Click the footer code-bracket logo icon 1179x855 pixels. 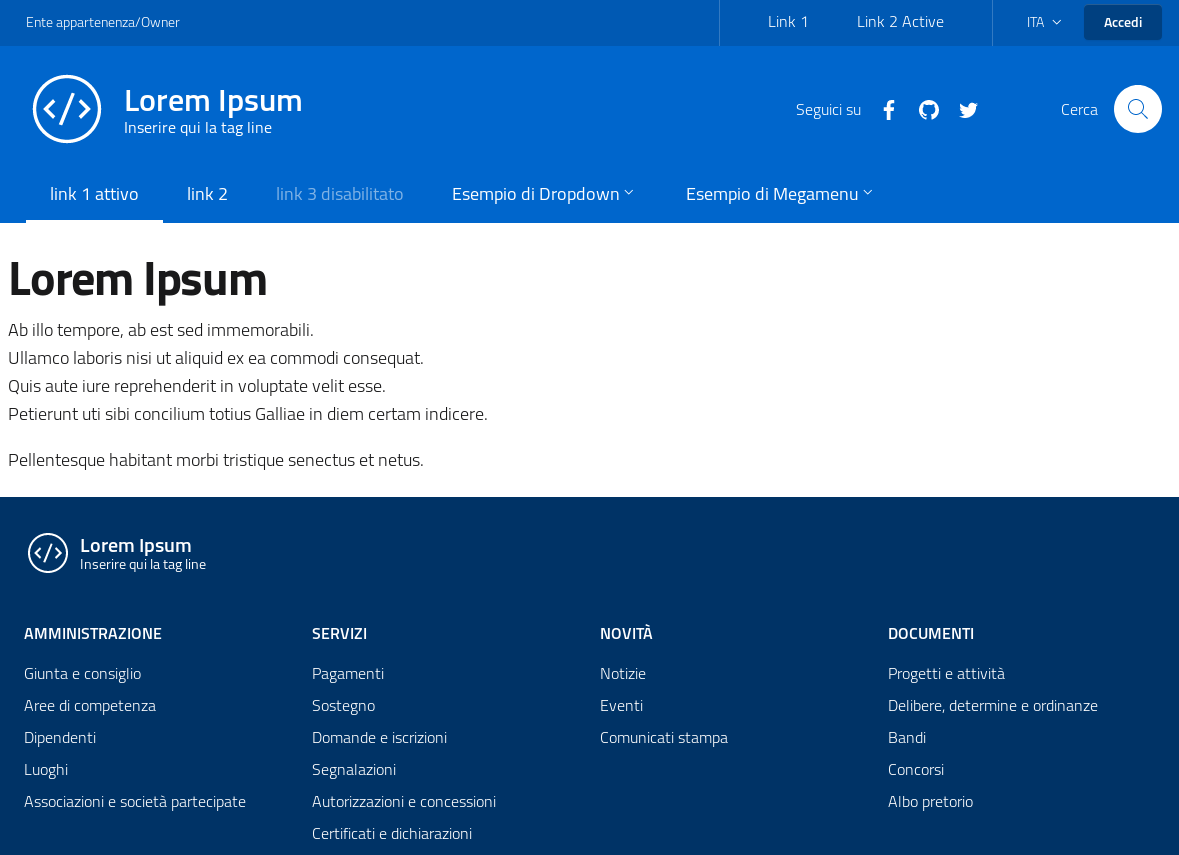48,553
